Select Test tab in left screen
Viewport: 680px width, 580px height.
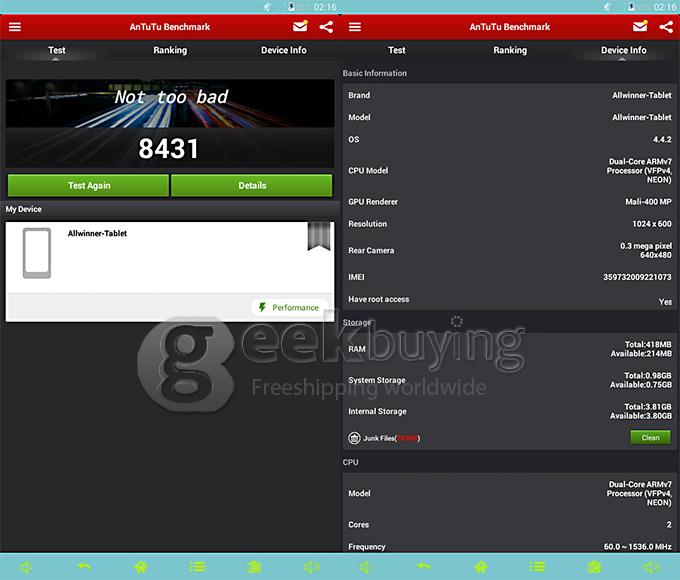coord(57,50)
